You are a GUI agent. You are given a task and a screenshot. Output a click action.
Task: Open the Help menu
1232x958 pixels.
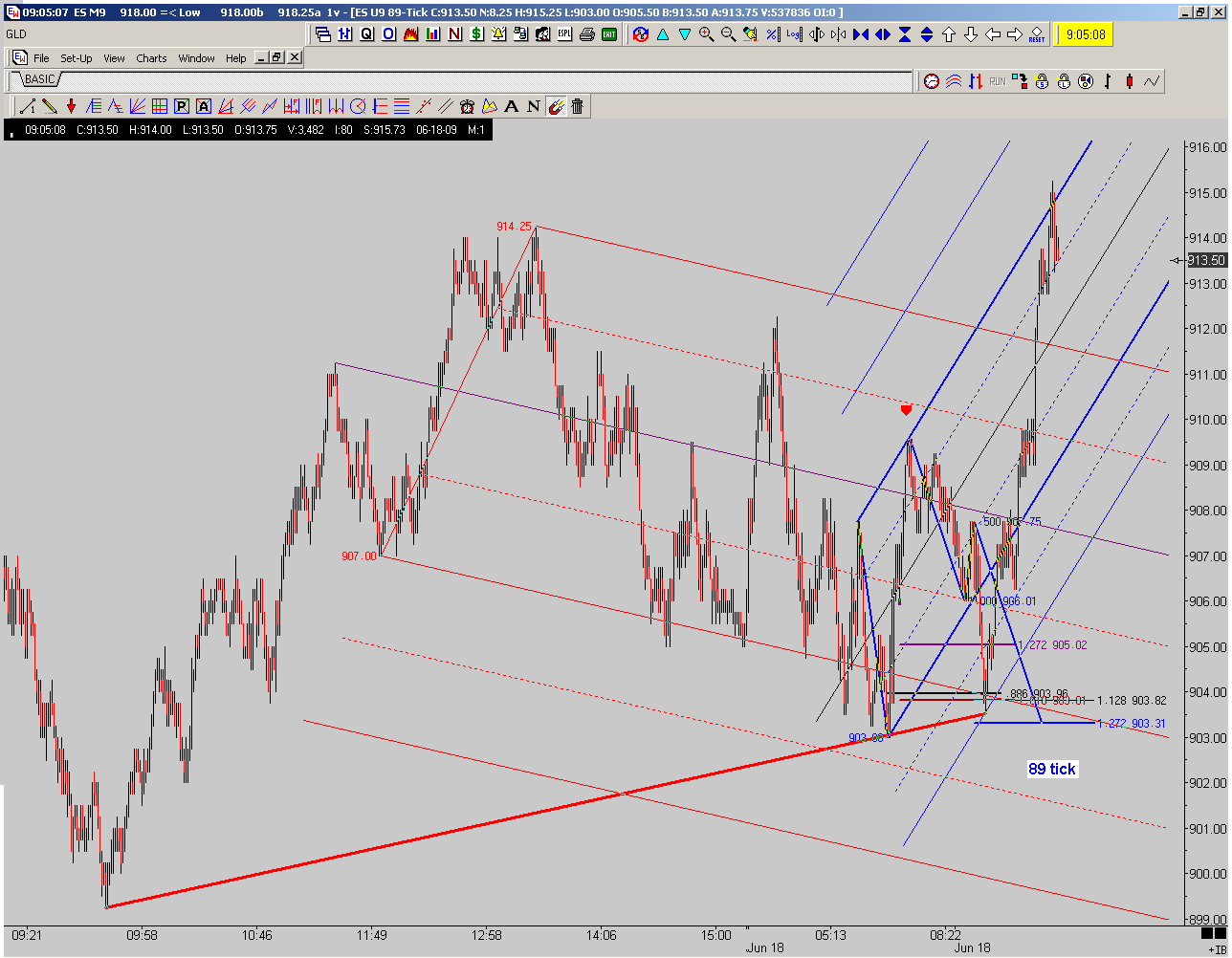236,58
